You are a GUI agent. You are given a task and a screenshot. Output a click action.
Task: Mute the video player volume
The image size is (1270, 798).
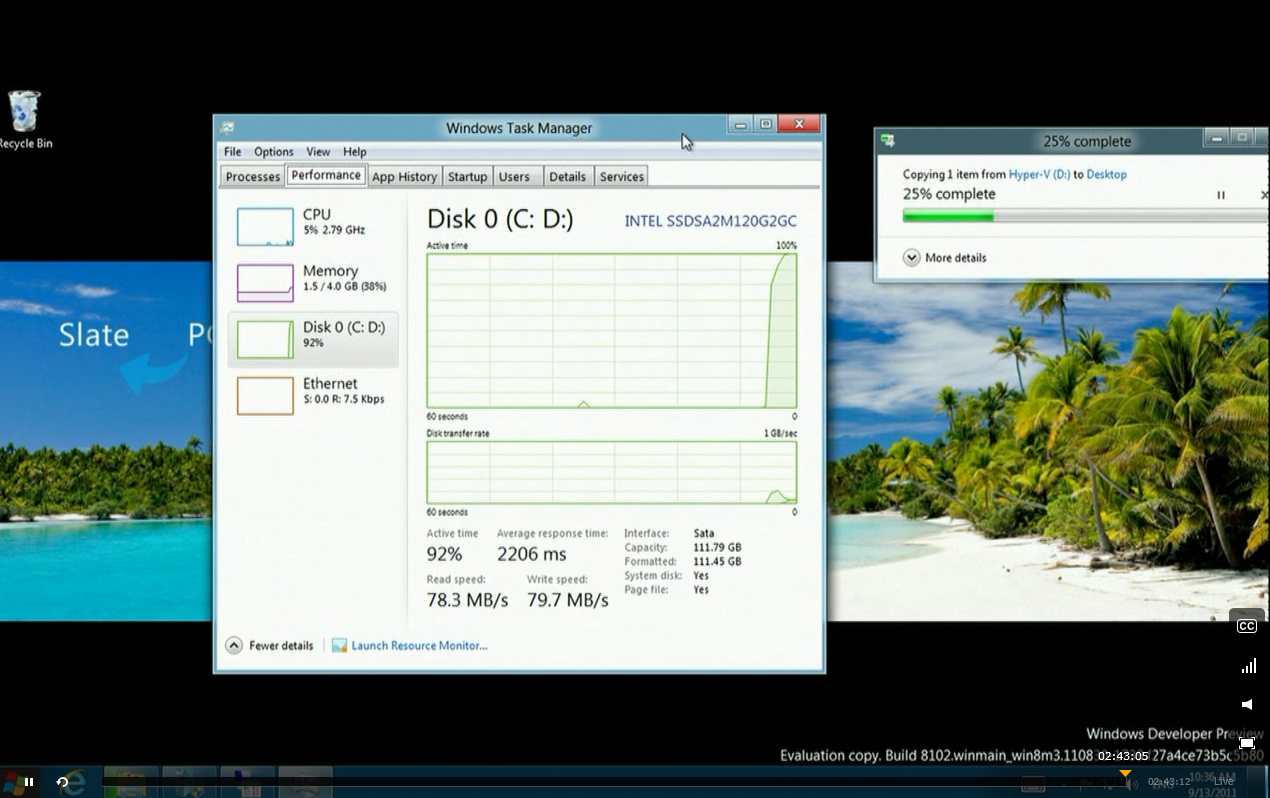coord(1247,704)
